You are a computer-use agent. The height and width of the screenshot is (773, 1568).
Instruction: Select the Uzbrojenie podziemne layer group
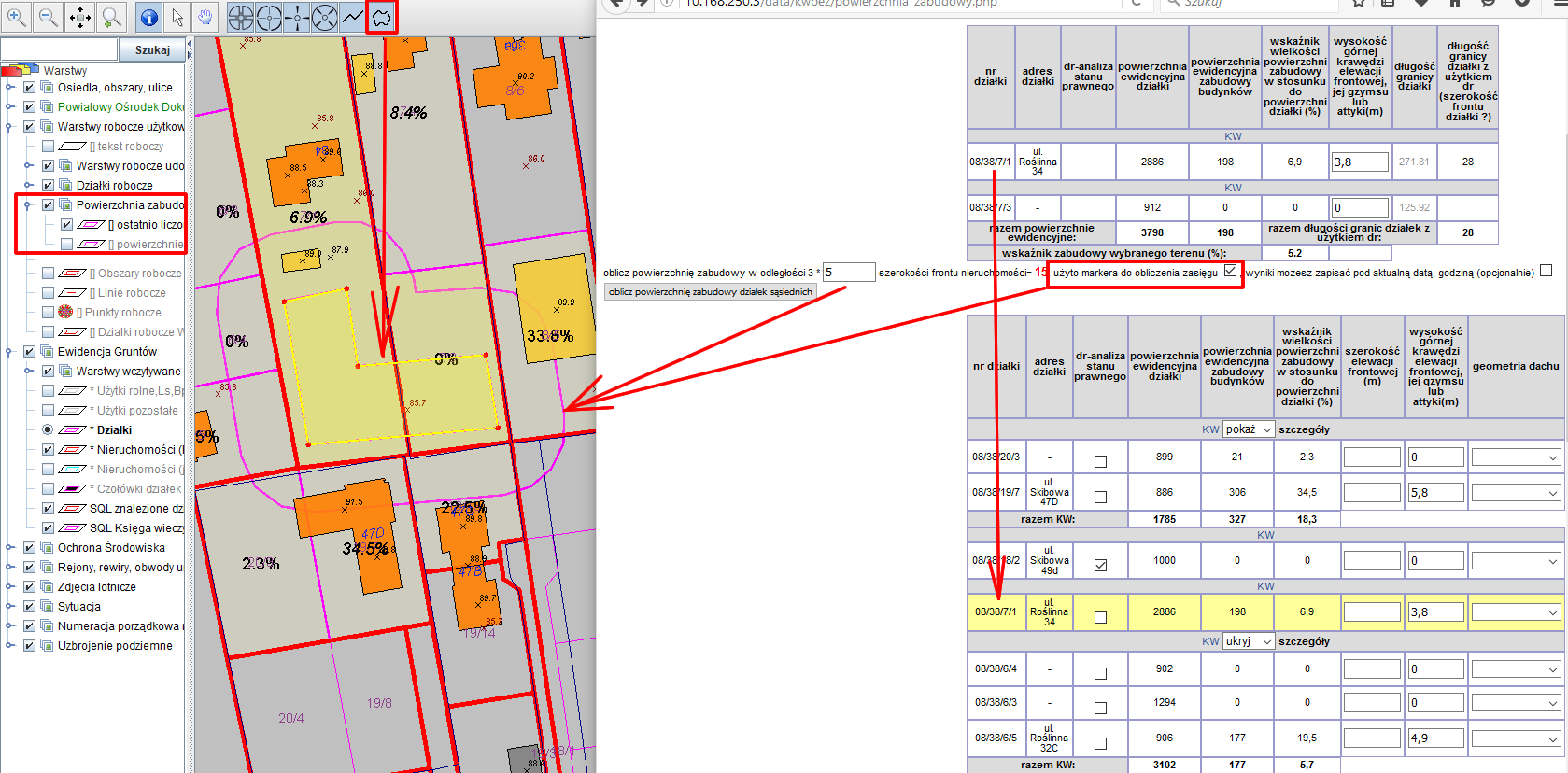(114, 646)
